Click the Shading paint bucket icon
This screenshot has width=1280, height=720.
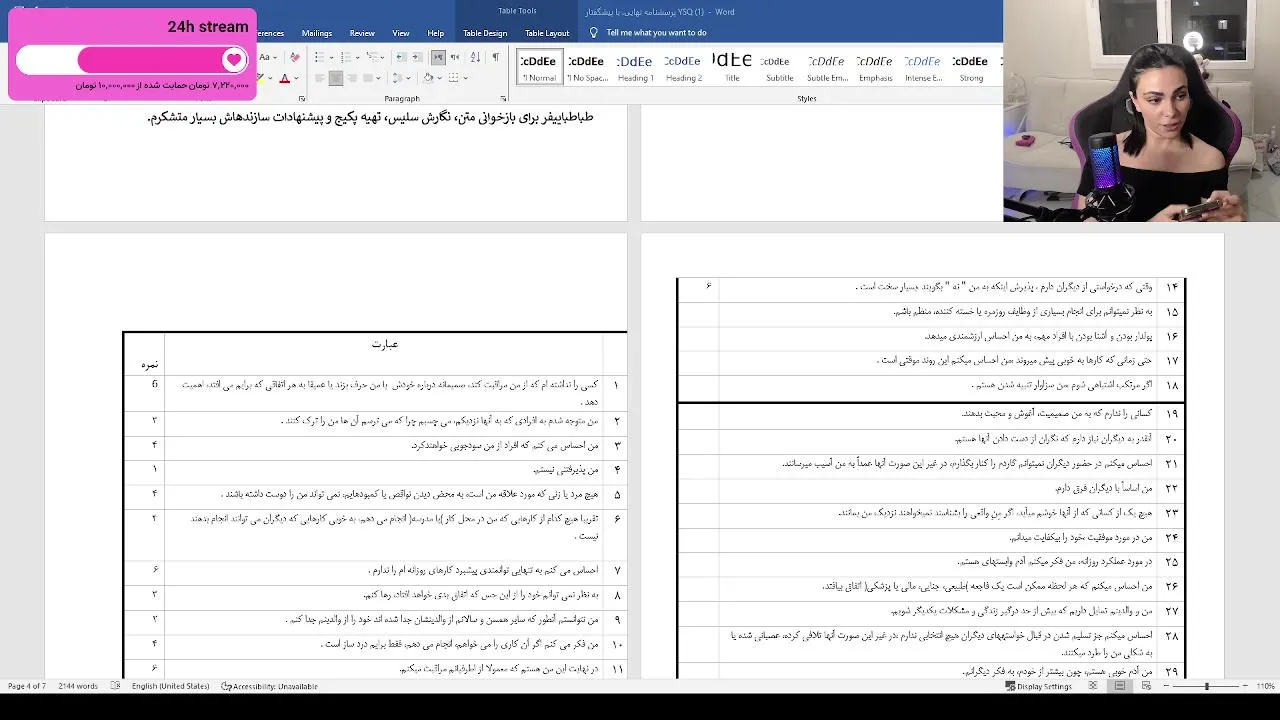(x=428, y=78)
